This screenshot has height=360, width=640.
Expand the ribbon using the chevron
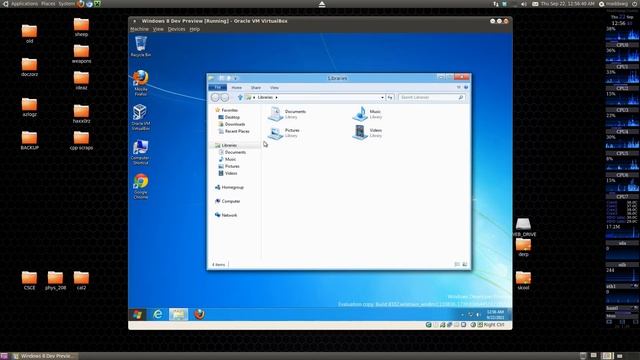[458, 87]
